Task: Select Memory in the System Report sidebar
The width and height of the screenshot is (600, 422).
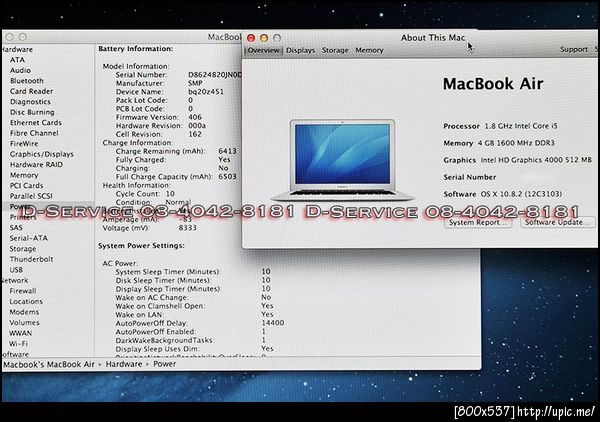Action: click(24, 175)
